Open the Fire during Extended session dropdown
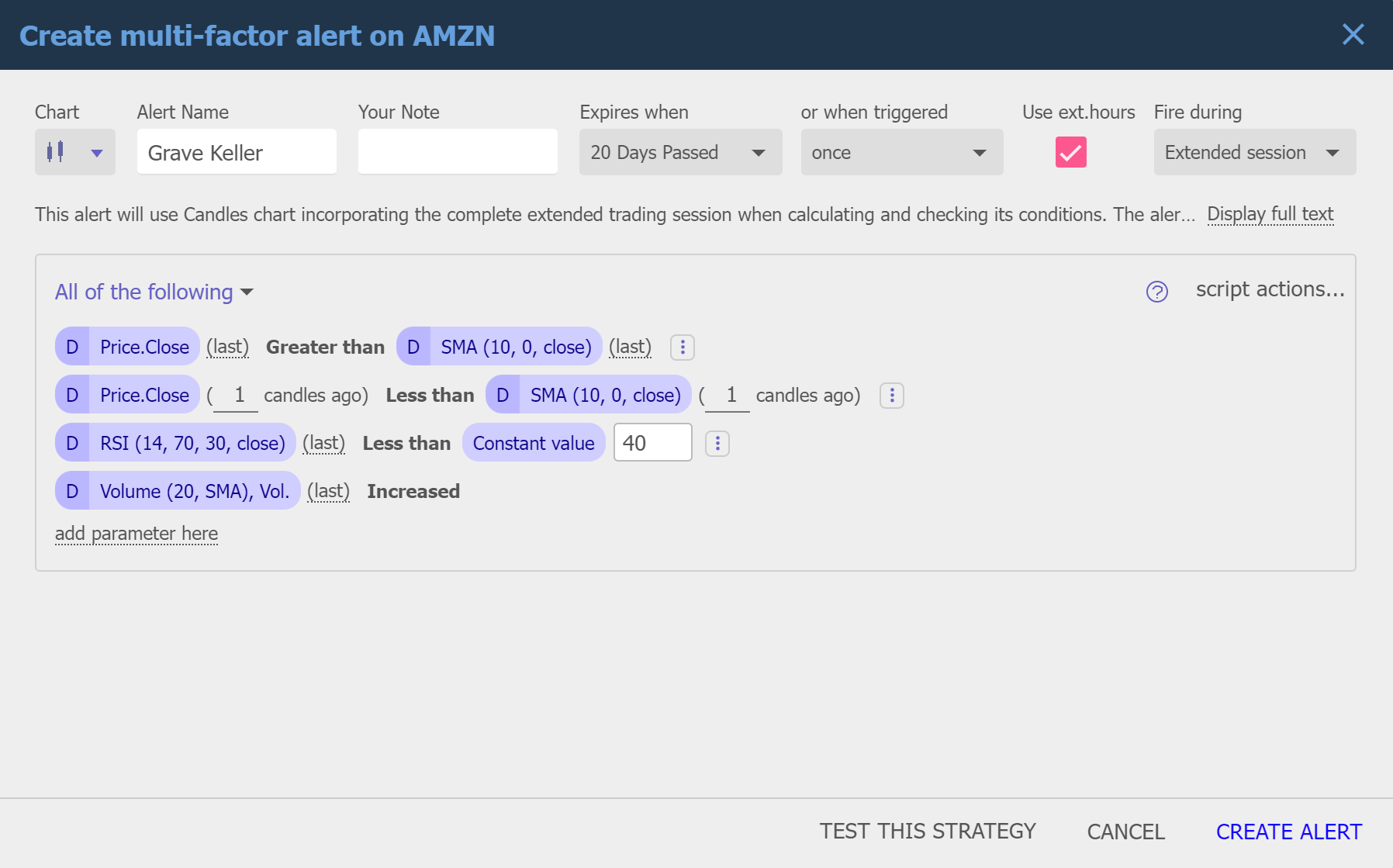 click(x=1255, y=152)
